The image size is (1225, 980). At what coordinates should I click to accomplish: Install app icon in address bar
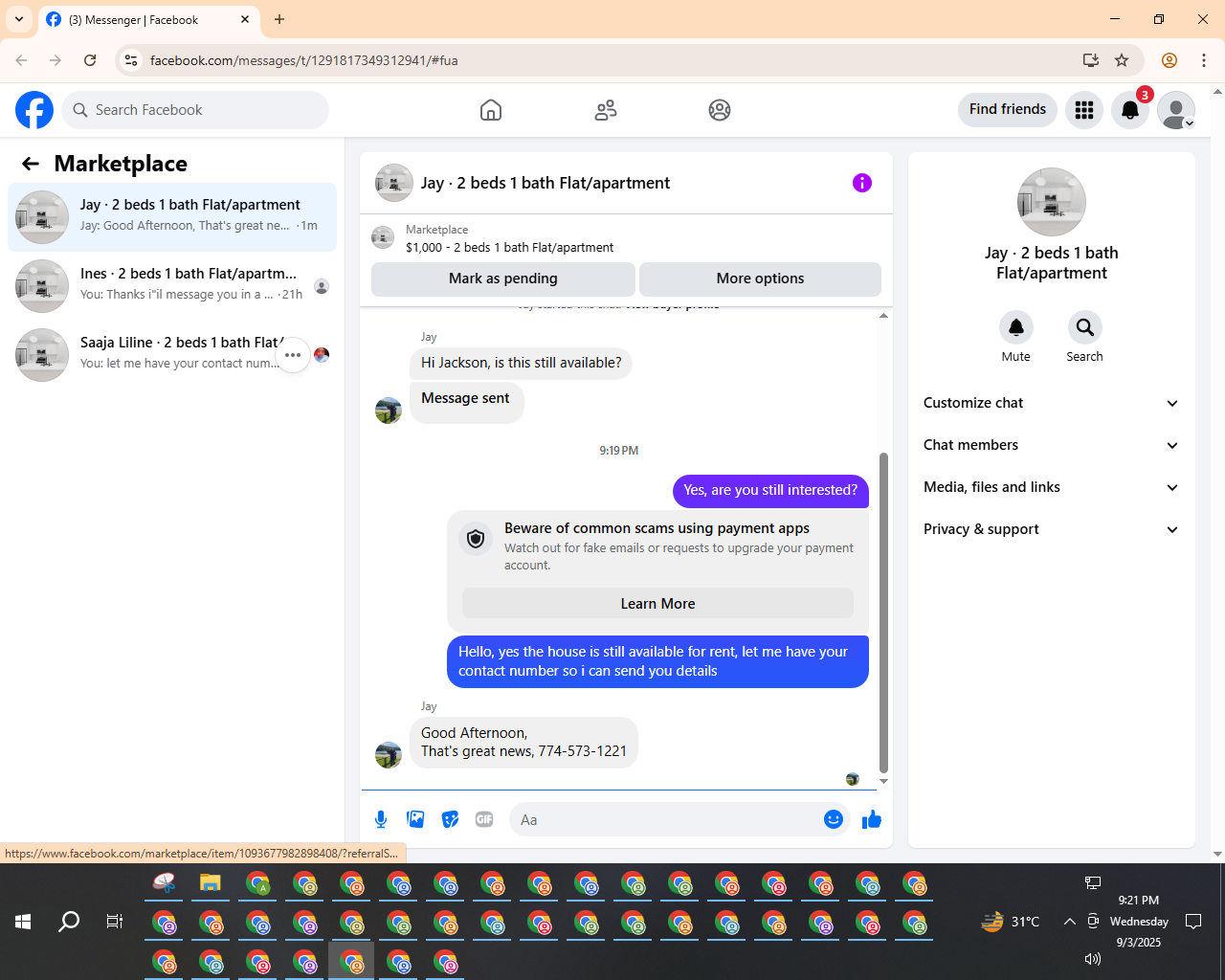[x=1090, y=60]
